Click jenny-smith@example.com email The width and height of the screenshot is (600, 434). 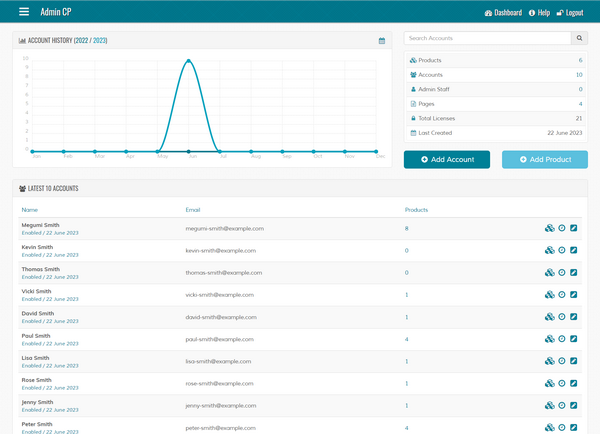coord(221,406)
